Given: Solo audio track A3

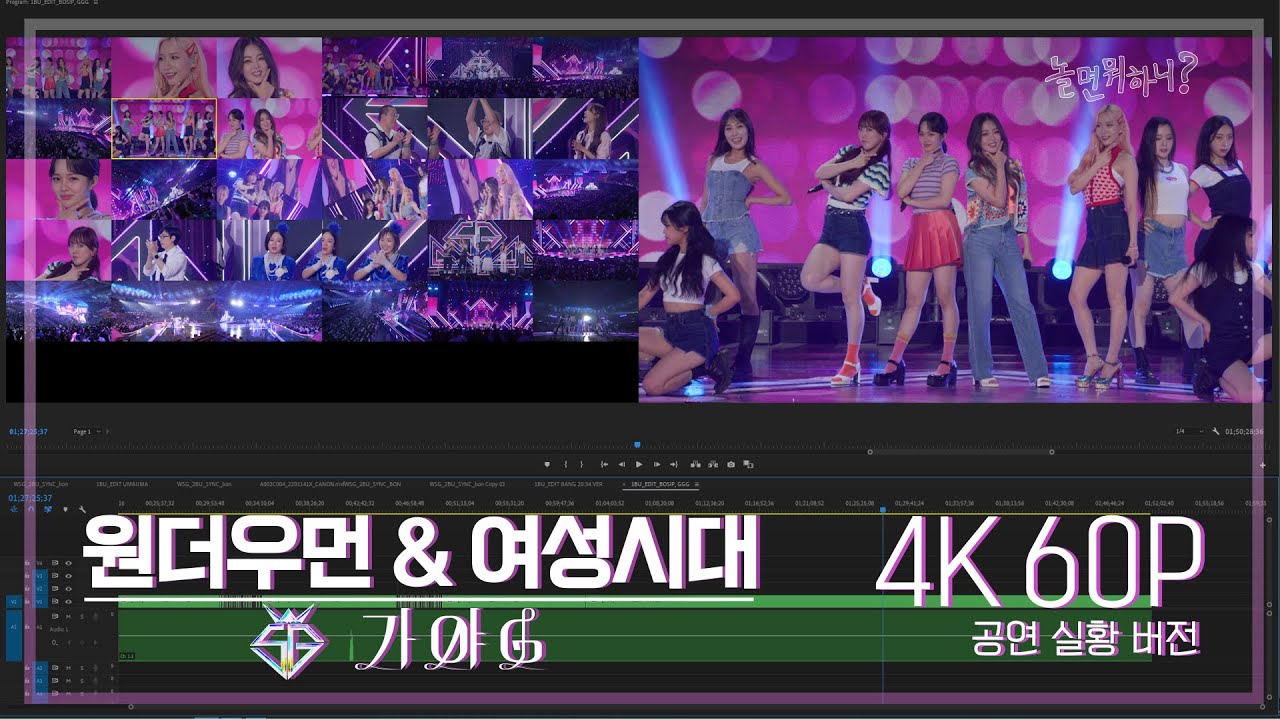Looking at the screenshot, I should click(82, 681).
